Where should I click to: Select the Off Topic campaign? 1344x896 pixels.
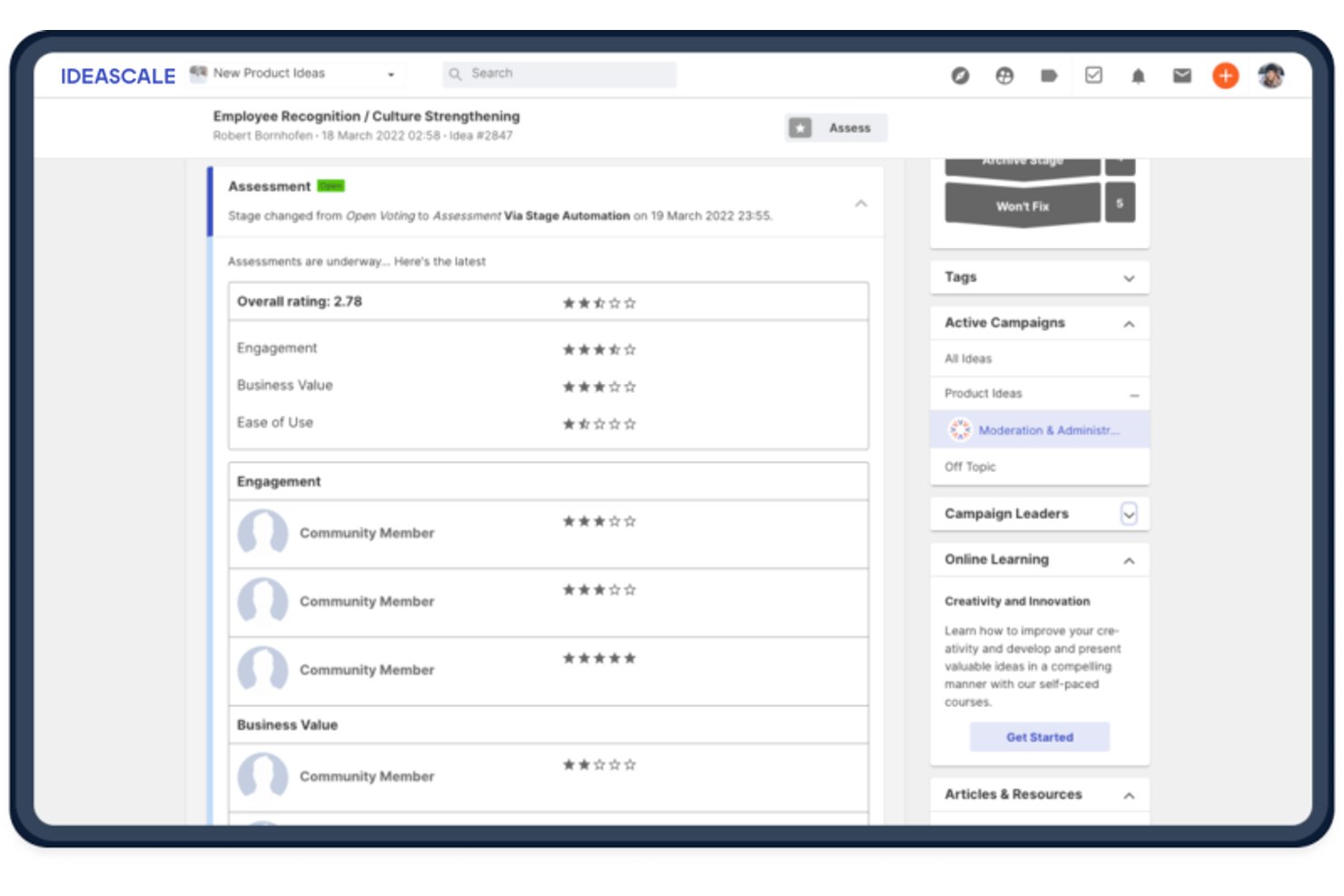[970, 467]
